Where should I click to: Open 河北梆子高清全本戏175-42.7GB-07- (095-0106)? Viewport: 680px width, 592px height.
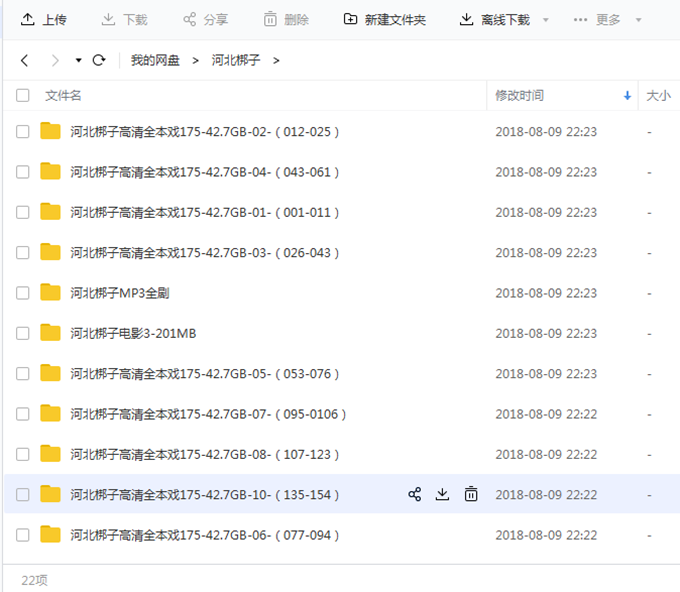[208, 414]
